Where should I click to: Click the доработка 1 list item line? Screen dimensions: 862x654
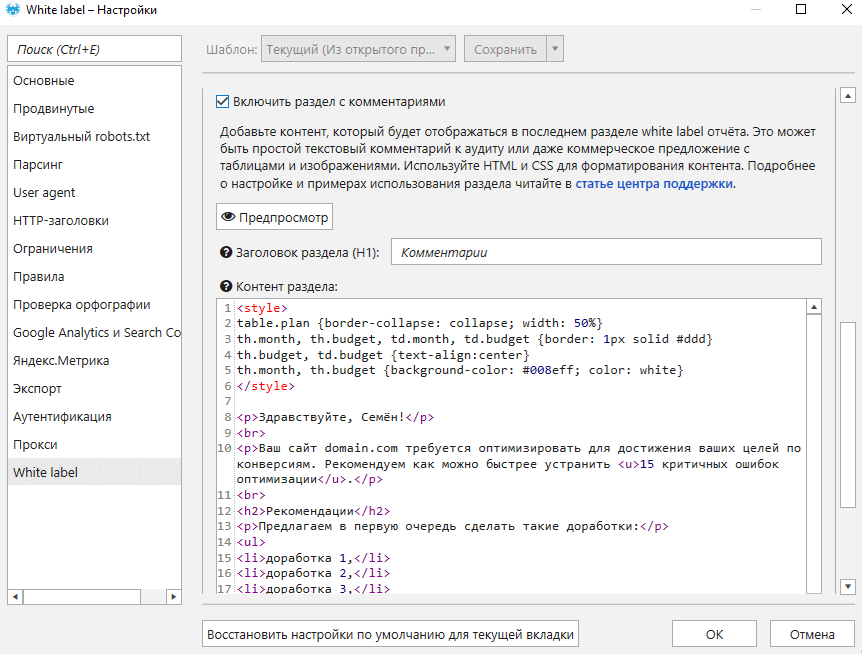pos(313,558)
